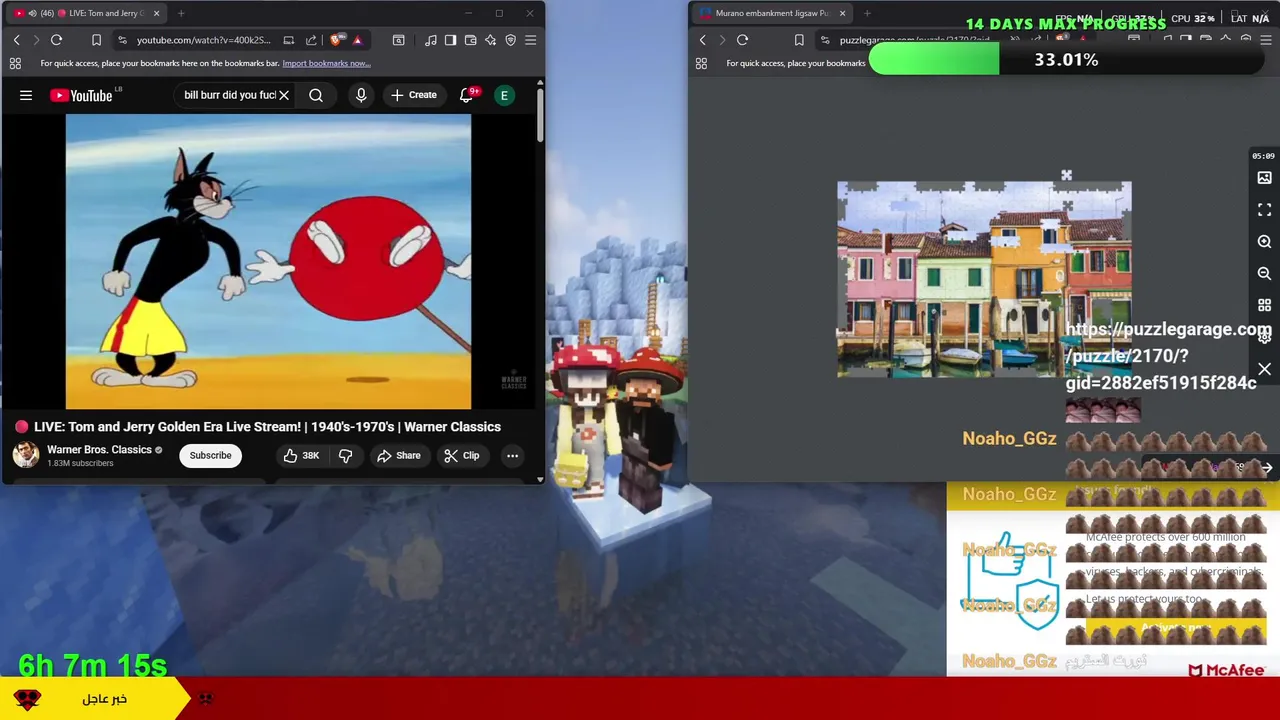The height and width of the screenshot is (720, 1280).
Task: Open media playlist music note icon
Action: 430,40
